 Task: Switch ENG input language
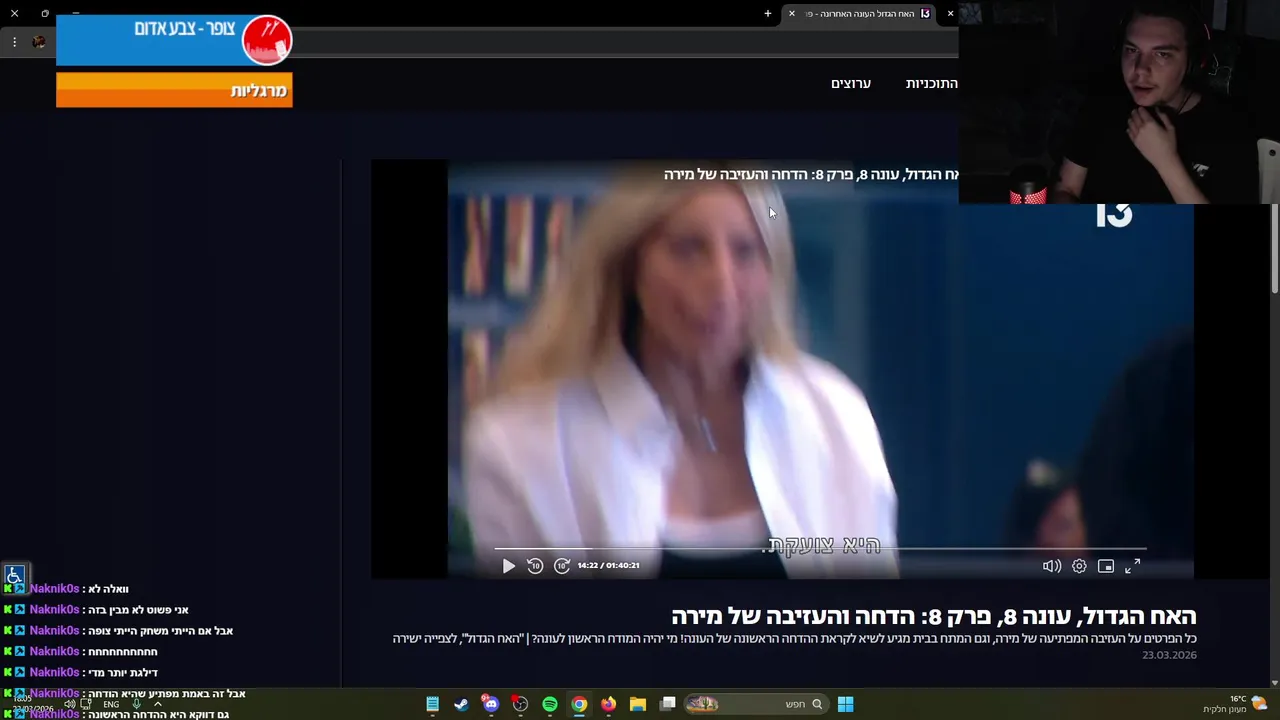(111, 704)
